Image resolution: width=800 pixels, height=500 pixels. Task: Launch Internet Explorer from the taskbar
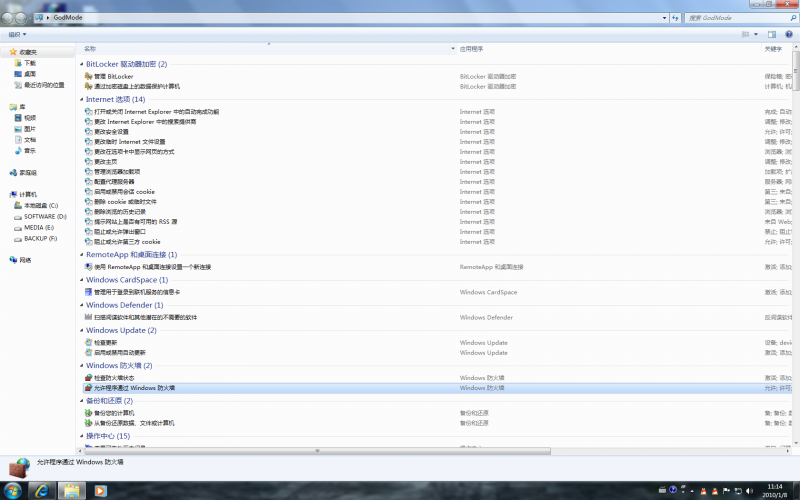coord(41,491)
